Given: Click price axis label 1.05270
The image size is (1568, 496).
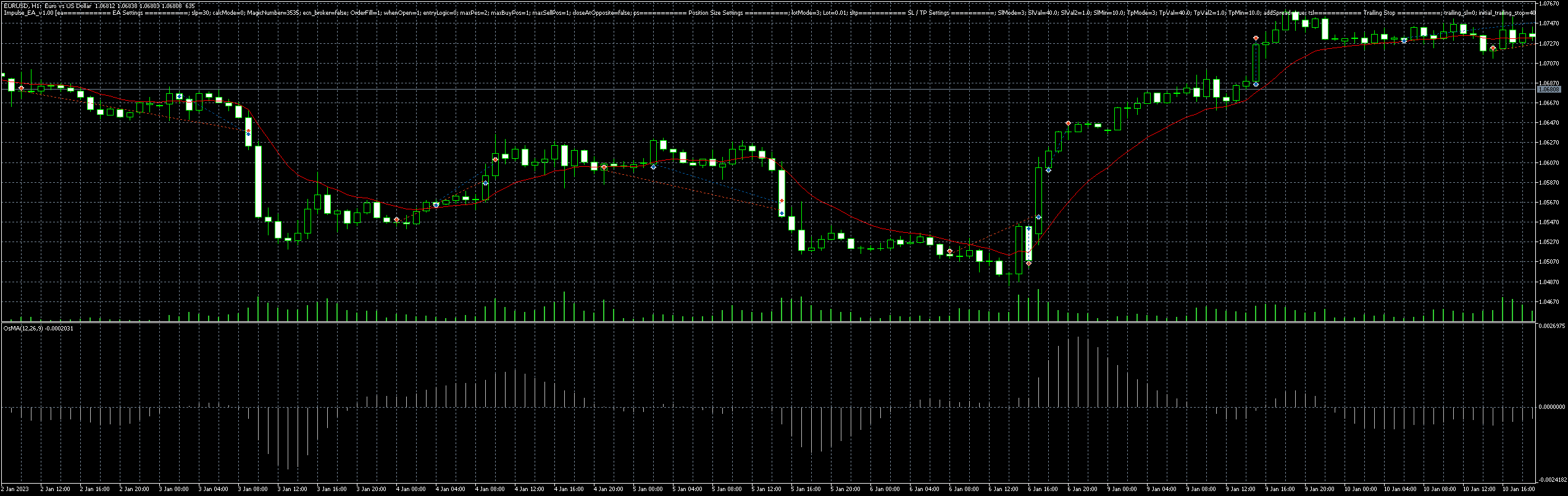Looking at the screenshot, I should click(x=1549, y=242).
